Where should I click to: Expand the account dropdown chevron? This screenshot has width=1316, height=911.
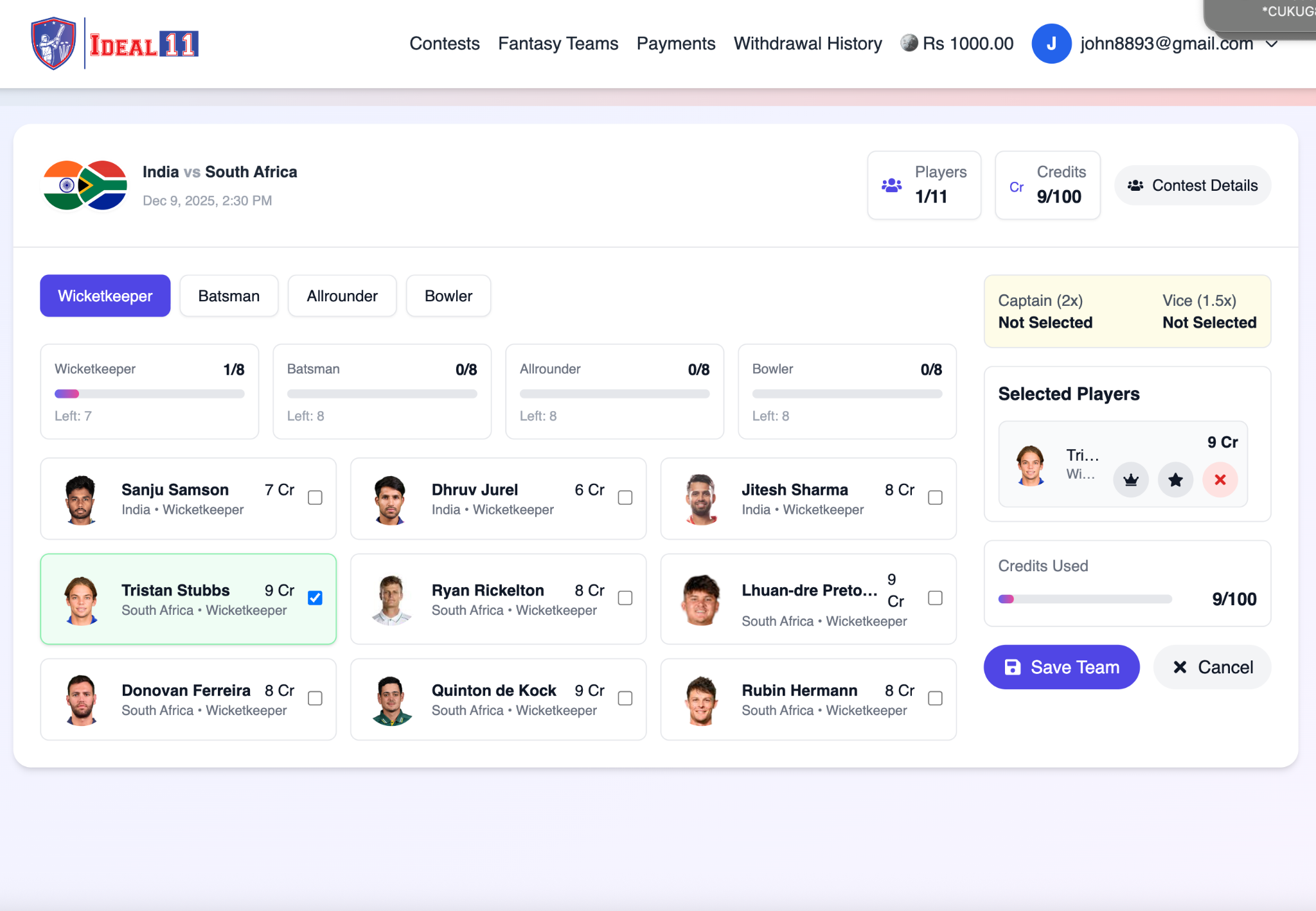tap(1271, 44)
